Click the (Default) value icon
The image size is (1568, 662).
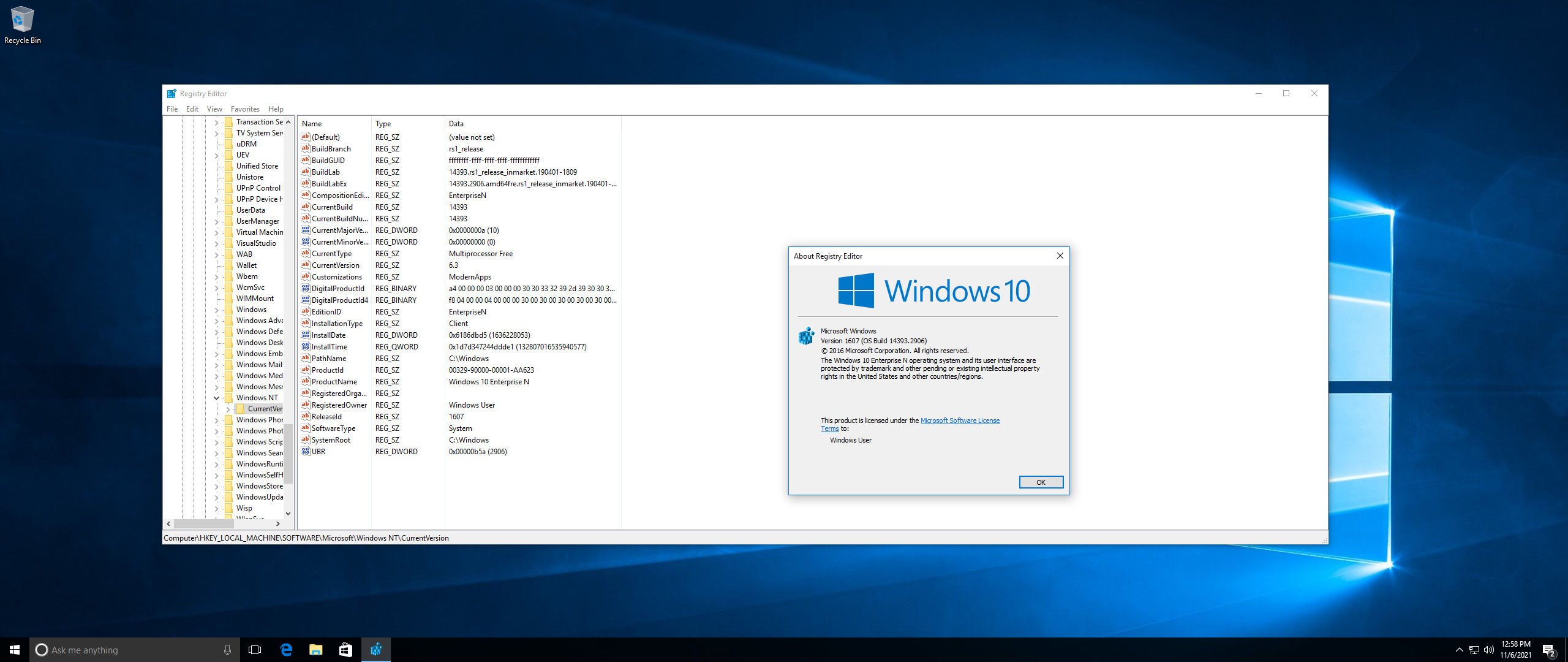pos(306,137)
